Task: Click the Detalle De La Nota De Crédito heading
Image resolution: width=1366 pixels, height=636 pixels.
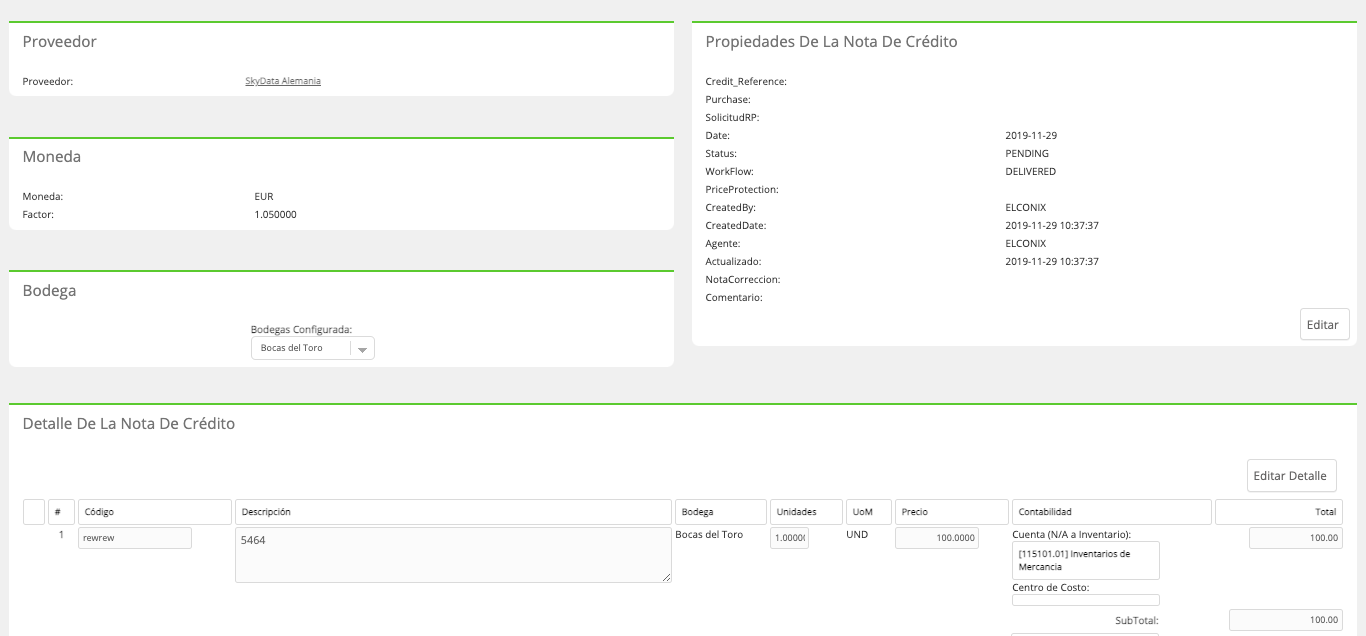Action: point(129,424)
